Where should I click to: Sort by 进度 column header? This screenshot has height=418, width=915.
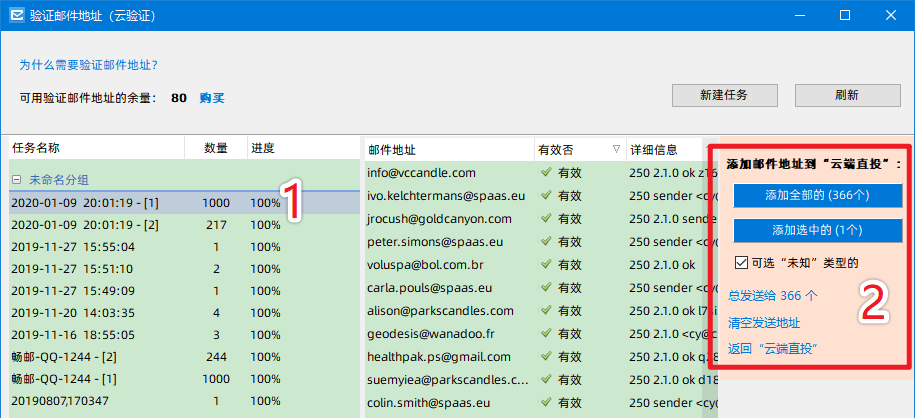click(303, 148)
